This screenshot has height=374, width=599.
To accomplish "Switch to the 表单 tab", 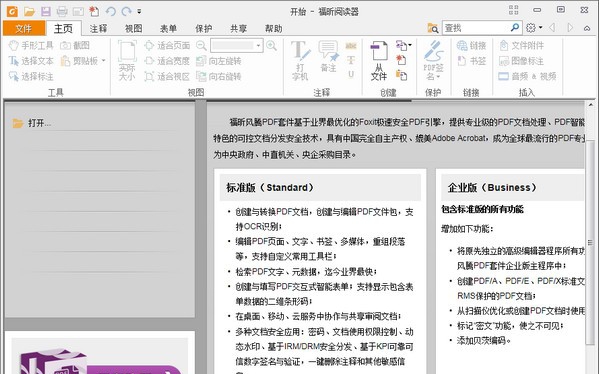I will (x=168, y=28).
